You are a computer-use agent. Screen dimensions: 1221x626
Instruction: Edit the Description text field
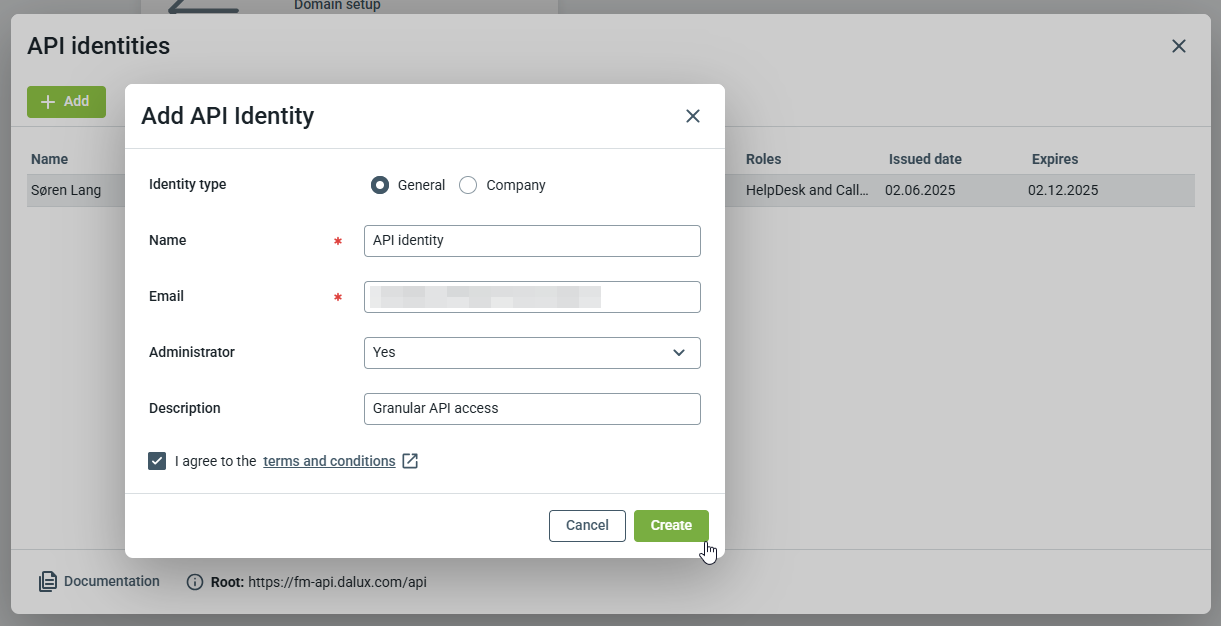coord(532,408)
